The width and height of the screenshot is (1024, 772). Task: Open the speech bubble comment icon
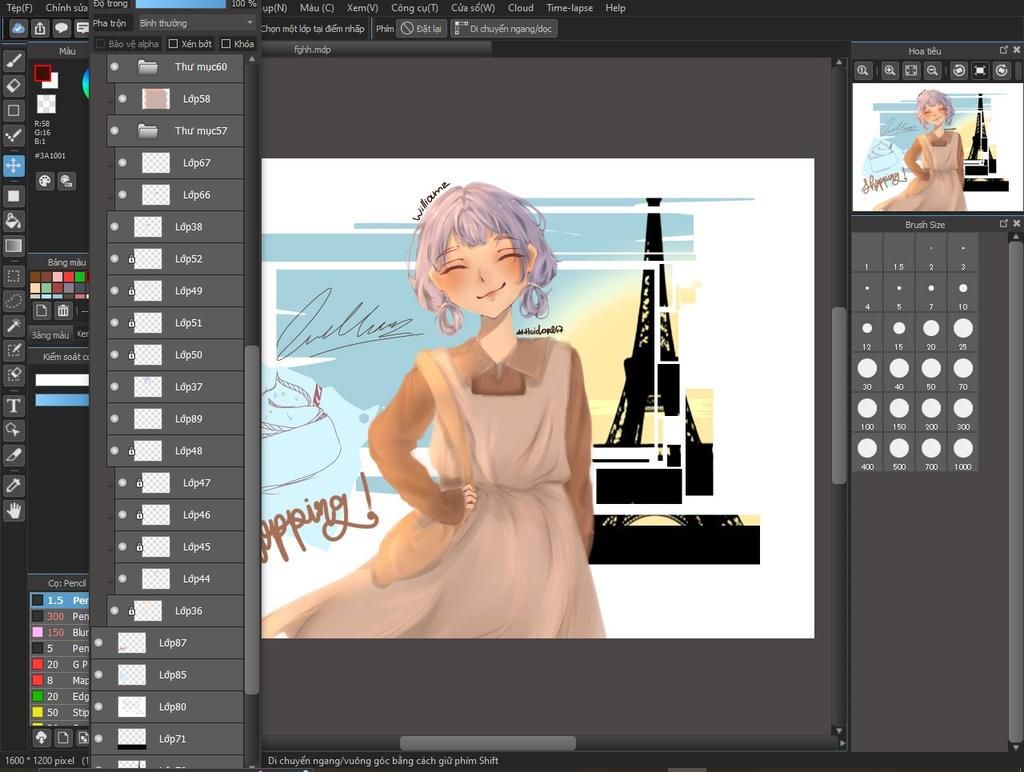click(x=61, y=28)
